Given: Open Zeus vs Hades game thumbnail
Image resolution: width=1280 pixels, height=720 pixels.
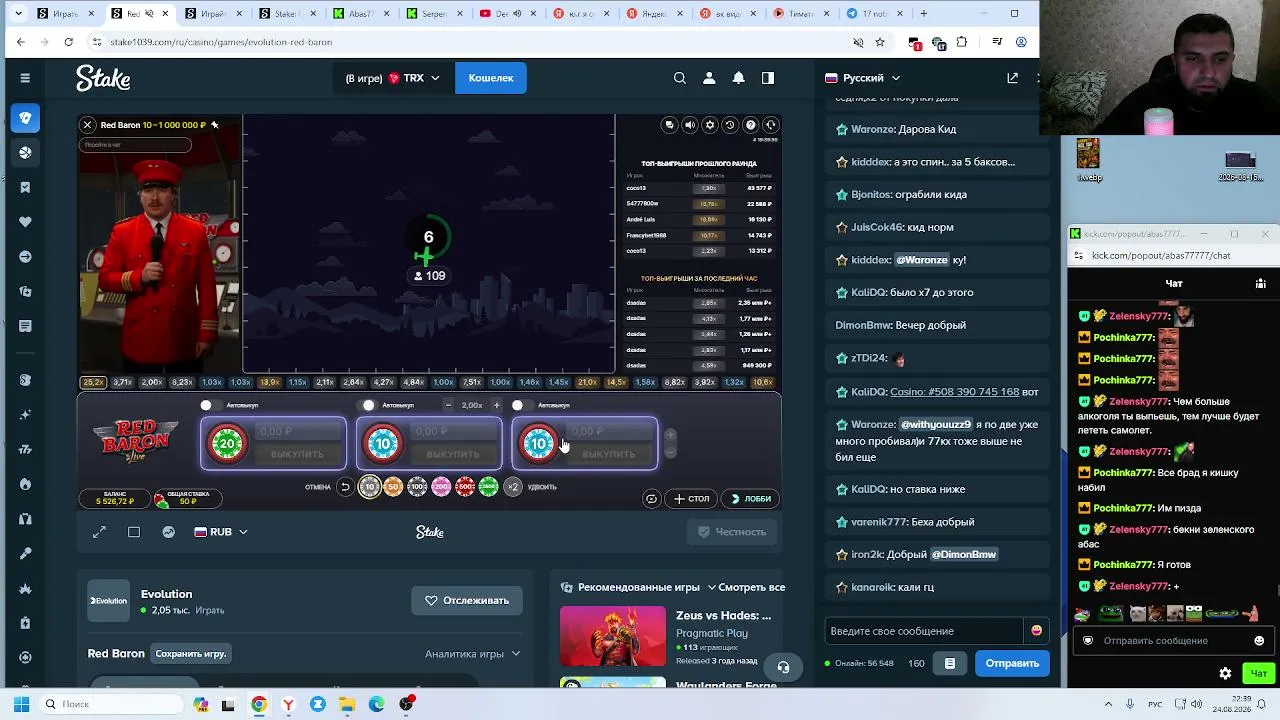Looking at the screenshot, I should 612,636.
